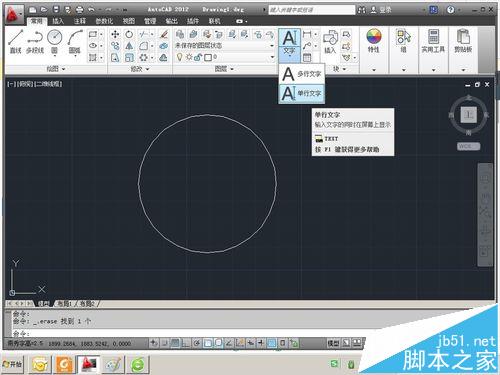
Task: Click the Offset tool icon
Action: (163, 58)
